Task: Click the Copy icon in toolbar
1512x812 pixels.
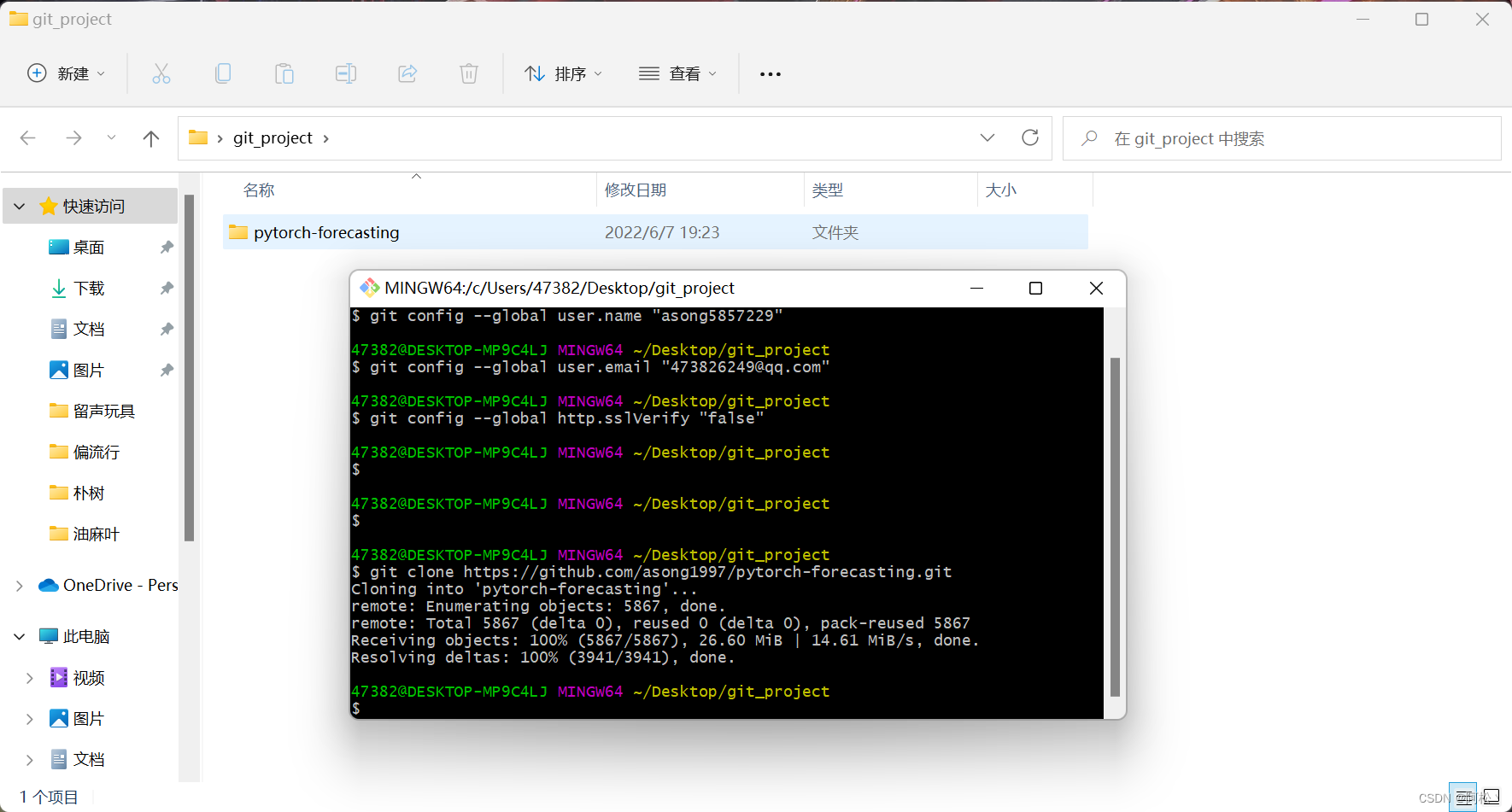Action: (223, 73)
